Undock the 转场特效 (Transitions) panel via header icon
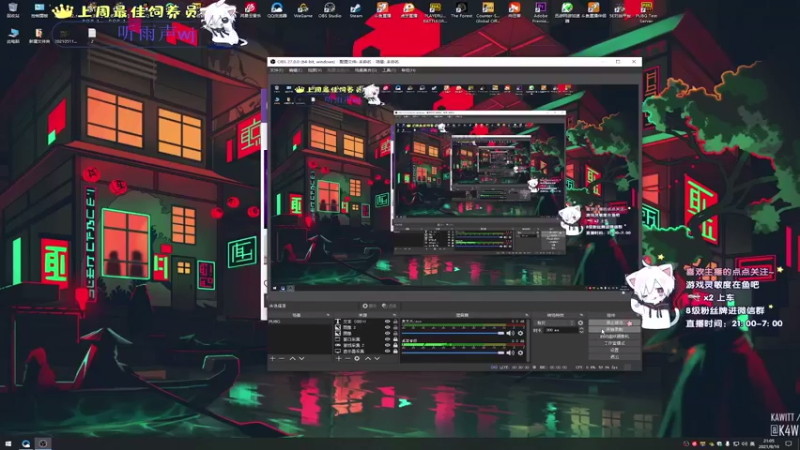Image resolution: width=800 pixels, height=450 pixels. [x=581, y=315]
